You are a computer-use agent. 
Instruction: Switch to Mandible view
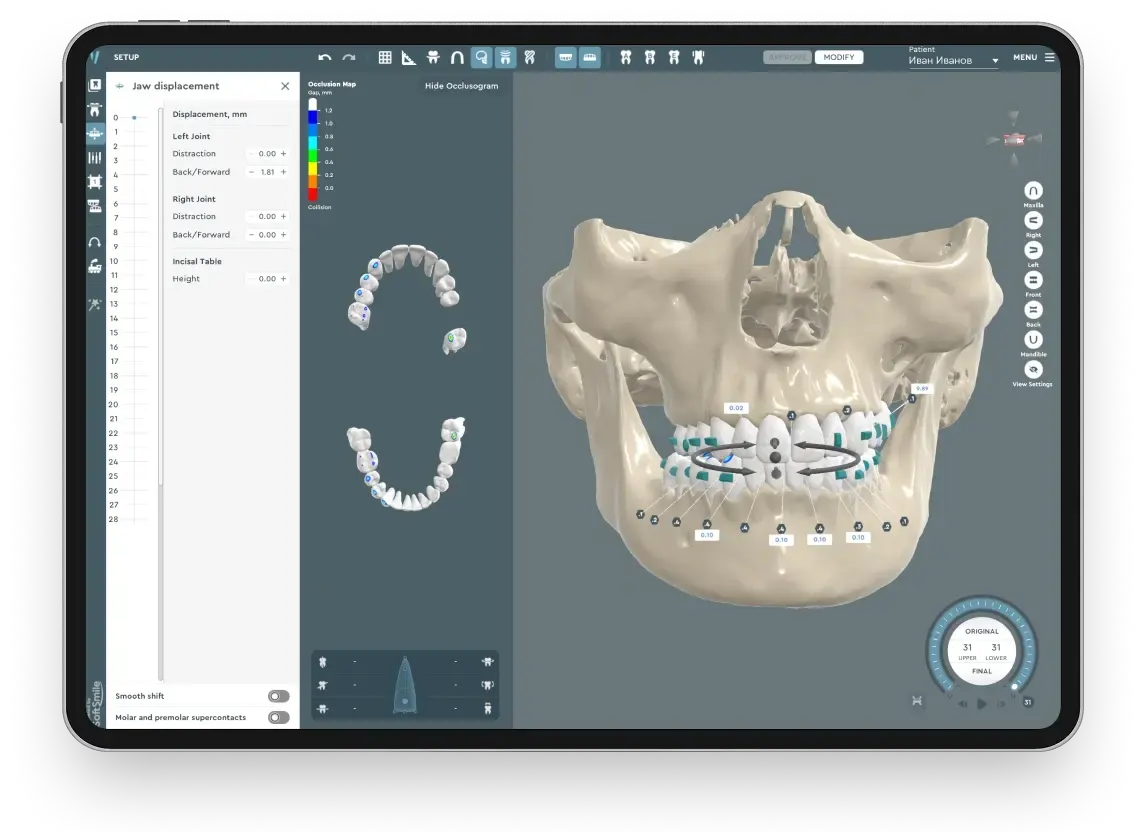click(1033, 340)
